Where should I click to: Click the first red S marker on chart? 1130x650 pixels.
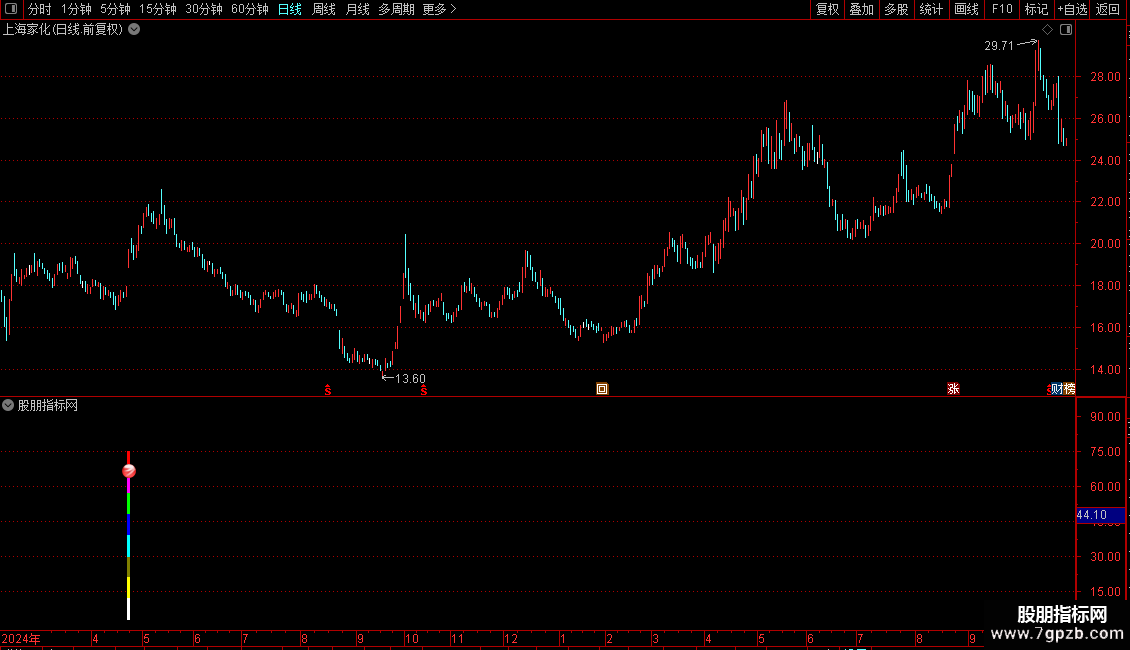click(x=328, y=390)
